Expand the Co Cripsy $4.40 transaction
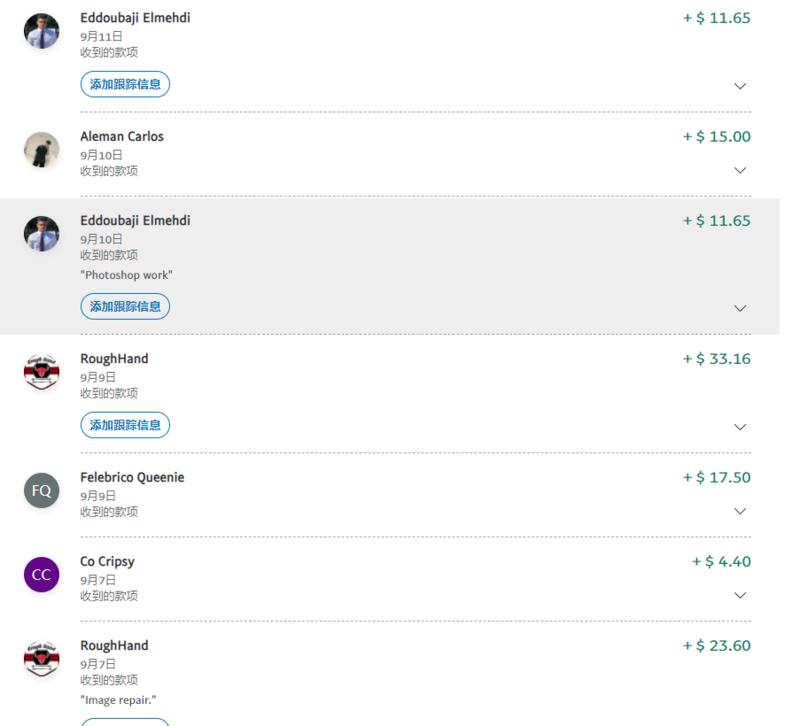Screen dimensions: 800x726 pos(740,595)
